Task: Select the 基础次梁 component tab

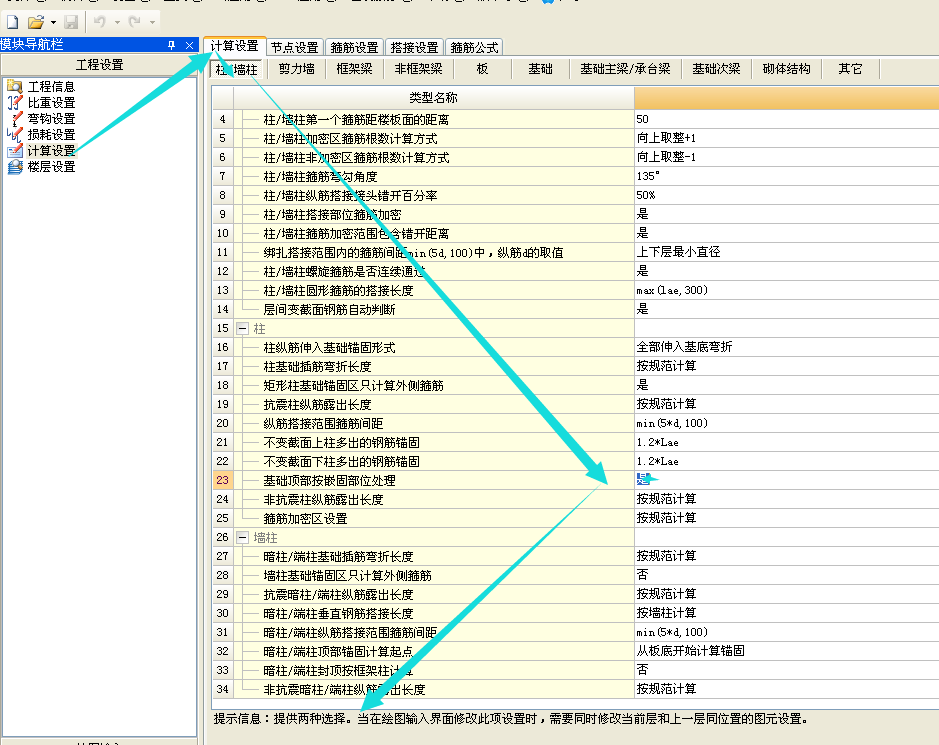Action: point(716,69)
